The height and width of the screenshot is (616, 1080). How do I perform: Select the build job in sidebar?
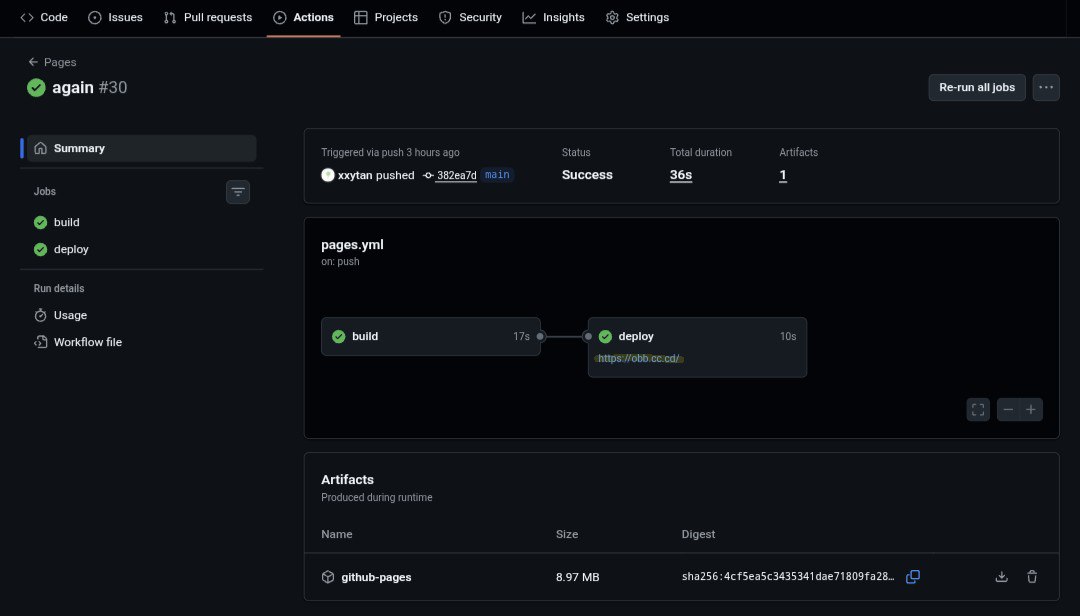(66, 222)
